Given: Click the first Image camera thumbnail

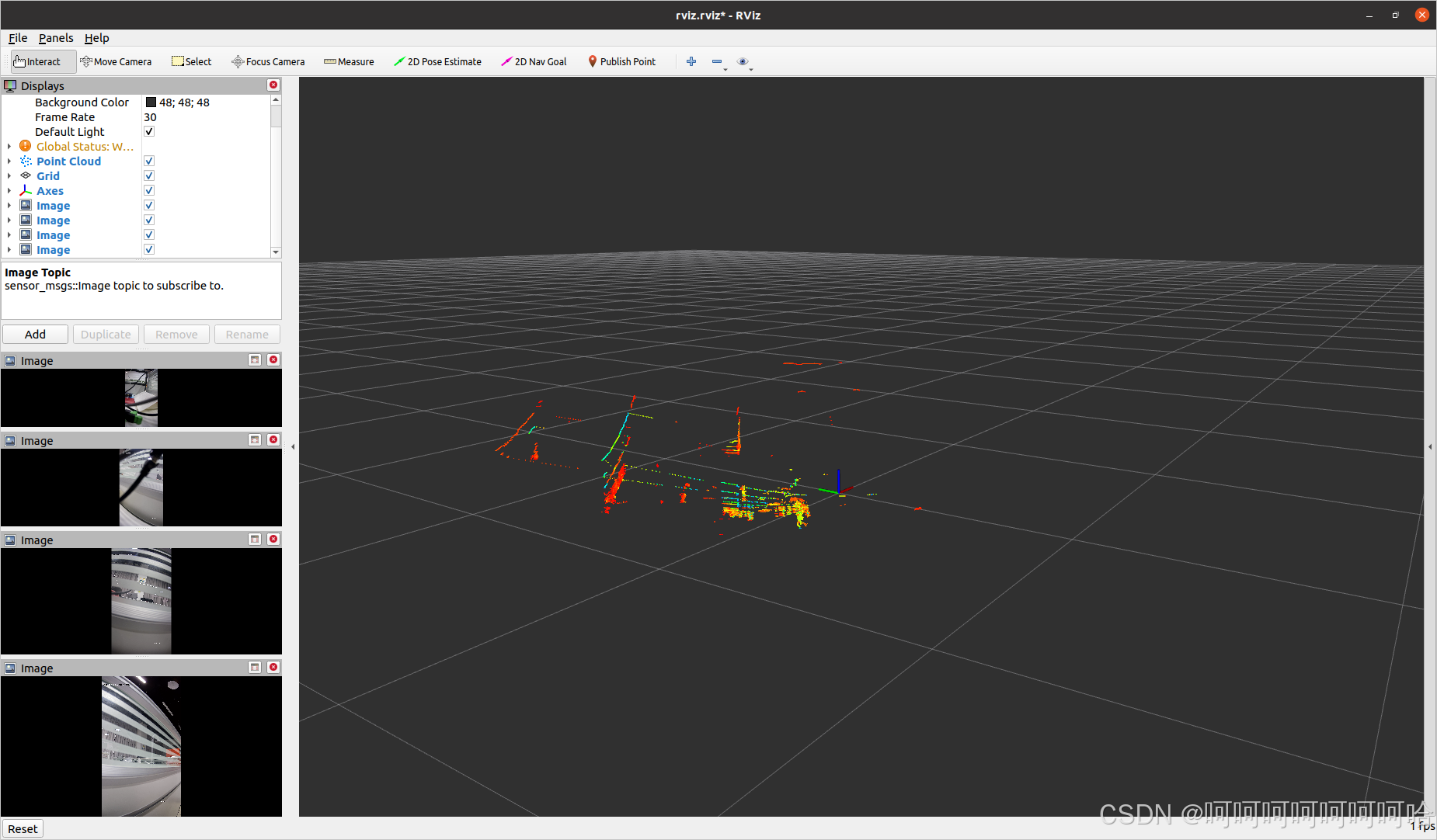Looking at the screenshot, I should 141,397.
